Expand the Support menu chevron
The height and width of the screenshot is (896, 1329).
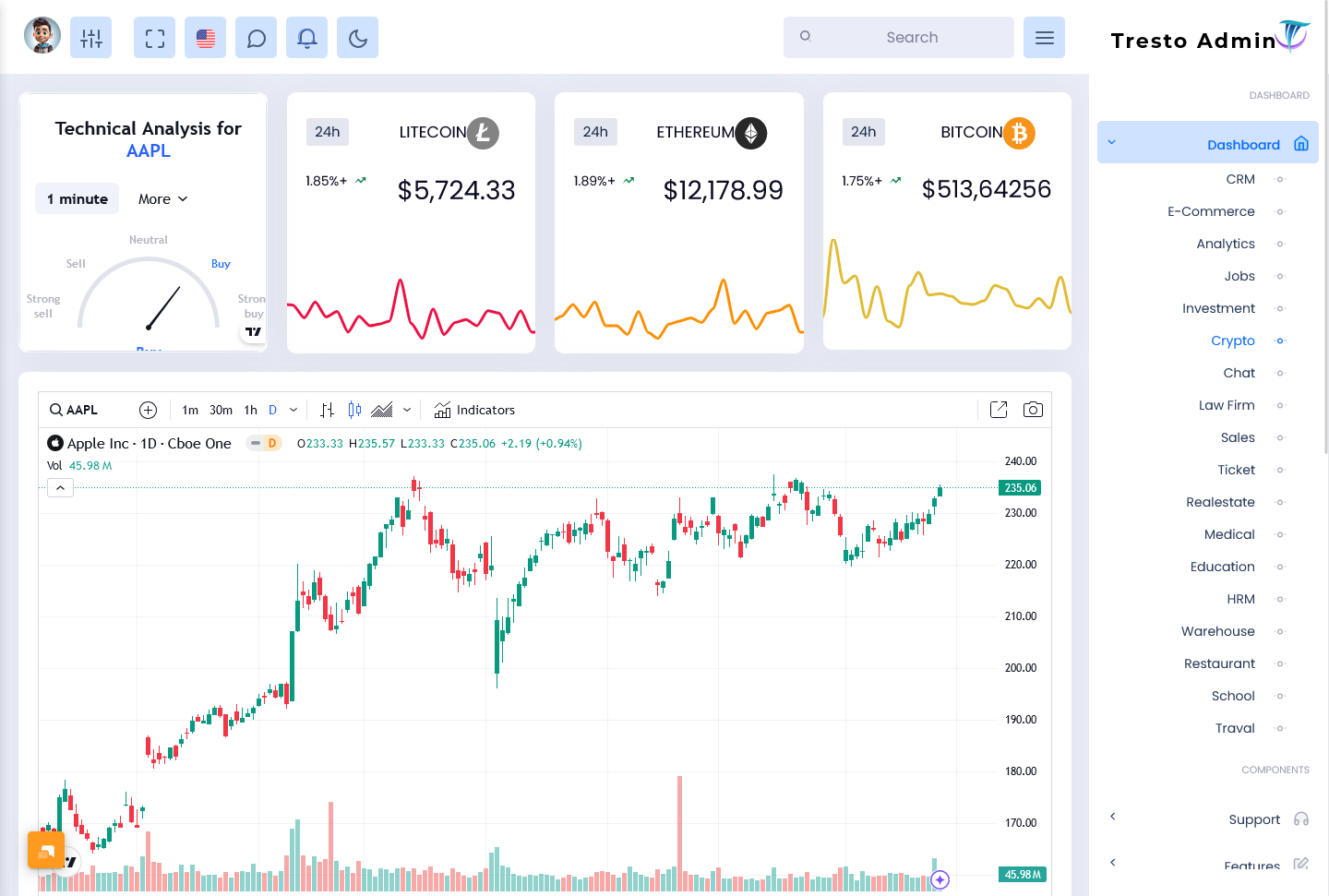coord(1113,816)
